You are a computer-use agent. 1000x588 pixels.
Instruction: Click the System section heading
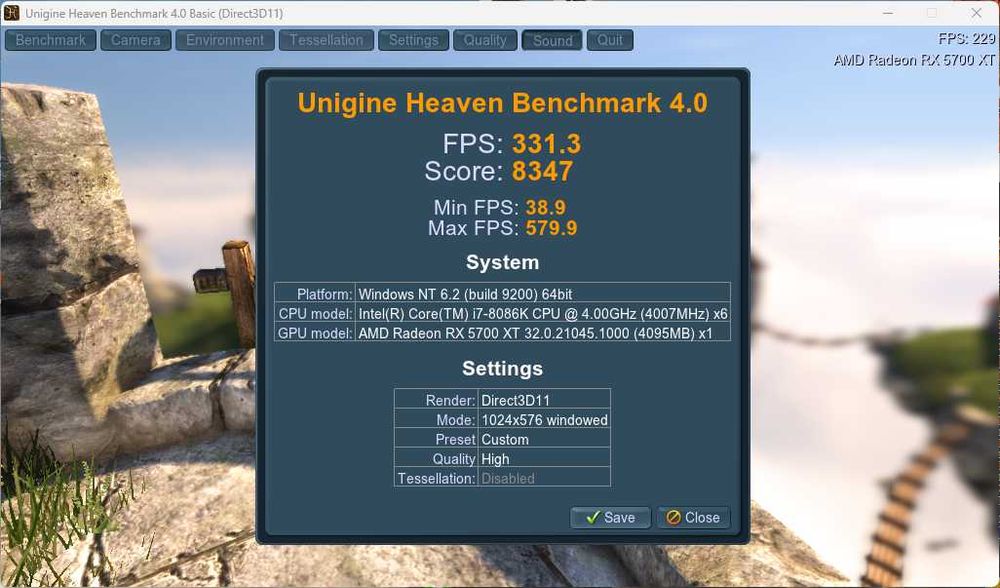[x=503, y=262]
